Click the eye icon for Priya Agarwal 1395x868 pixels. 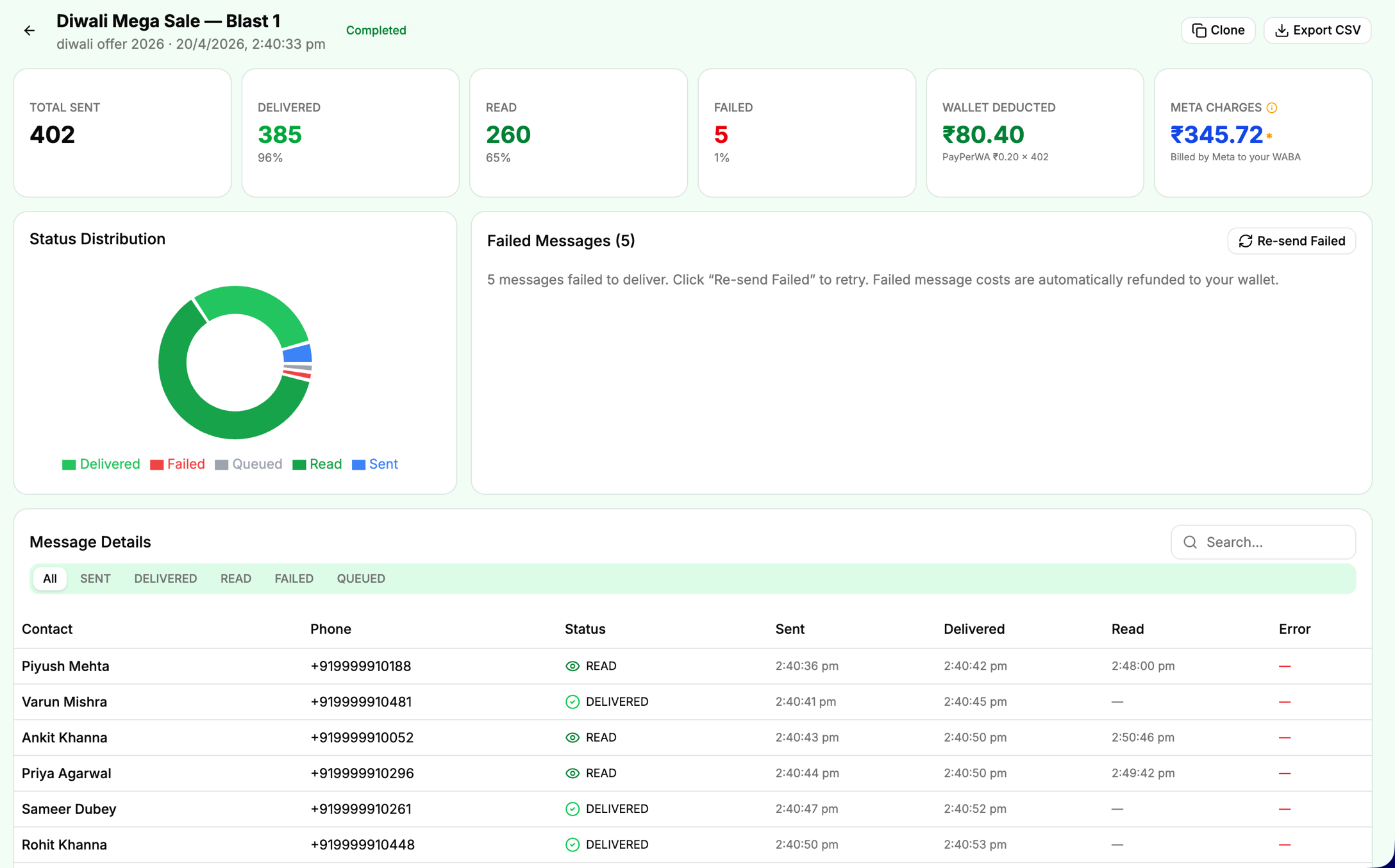pos(572,773)
